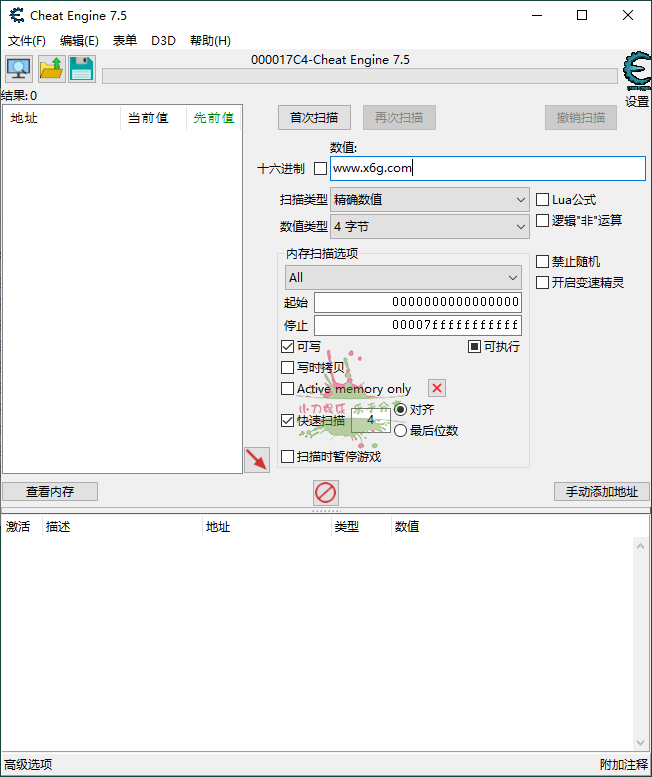Viewport: 652px width, 777px height.
Task: Enable 扫描时暂停游戏 checkbox
Action: pos(288,457)
